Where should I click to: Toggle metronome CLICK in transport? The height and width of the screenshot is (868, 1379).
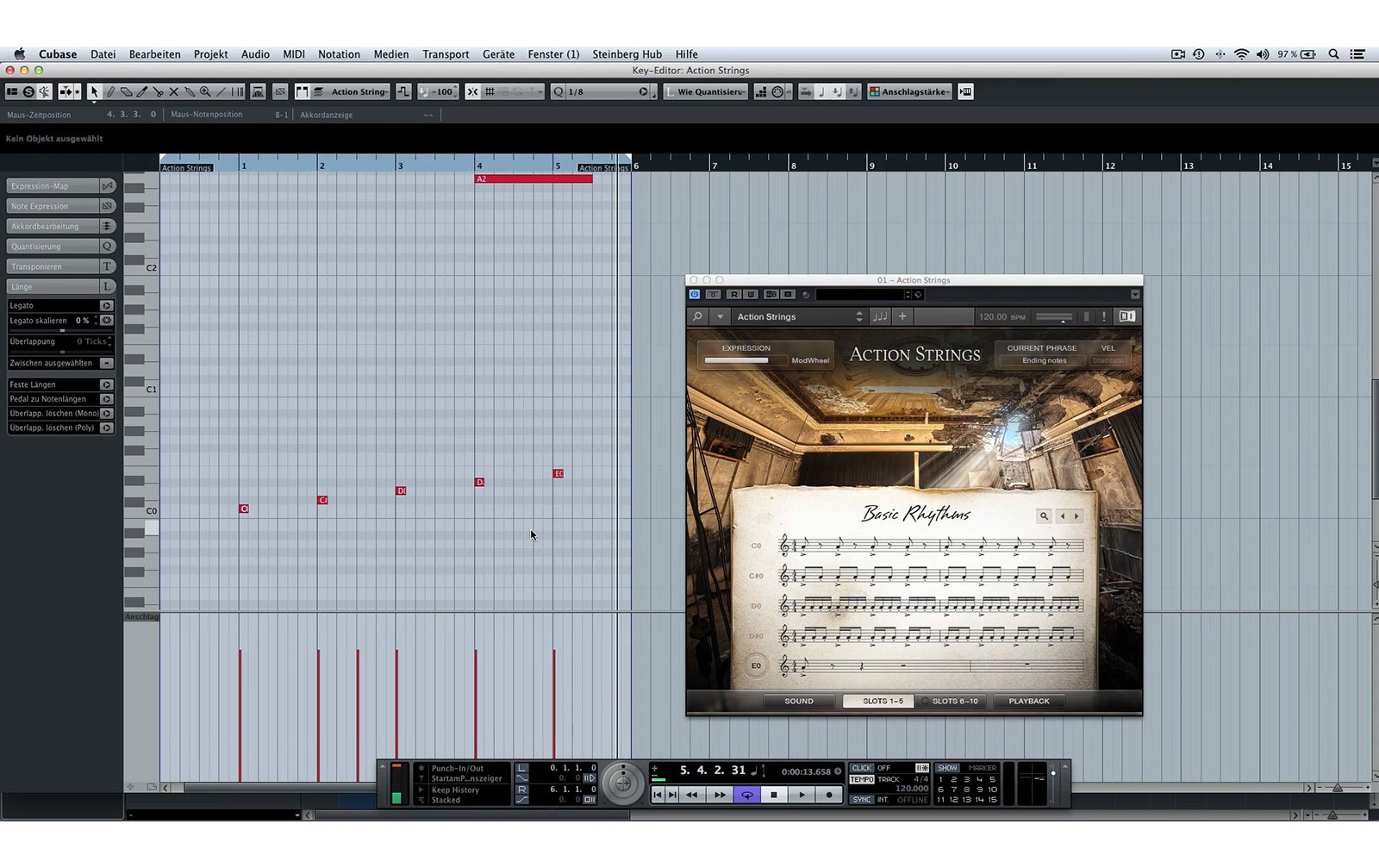click(x=862, y=768)
